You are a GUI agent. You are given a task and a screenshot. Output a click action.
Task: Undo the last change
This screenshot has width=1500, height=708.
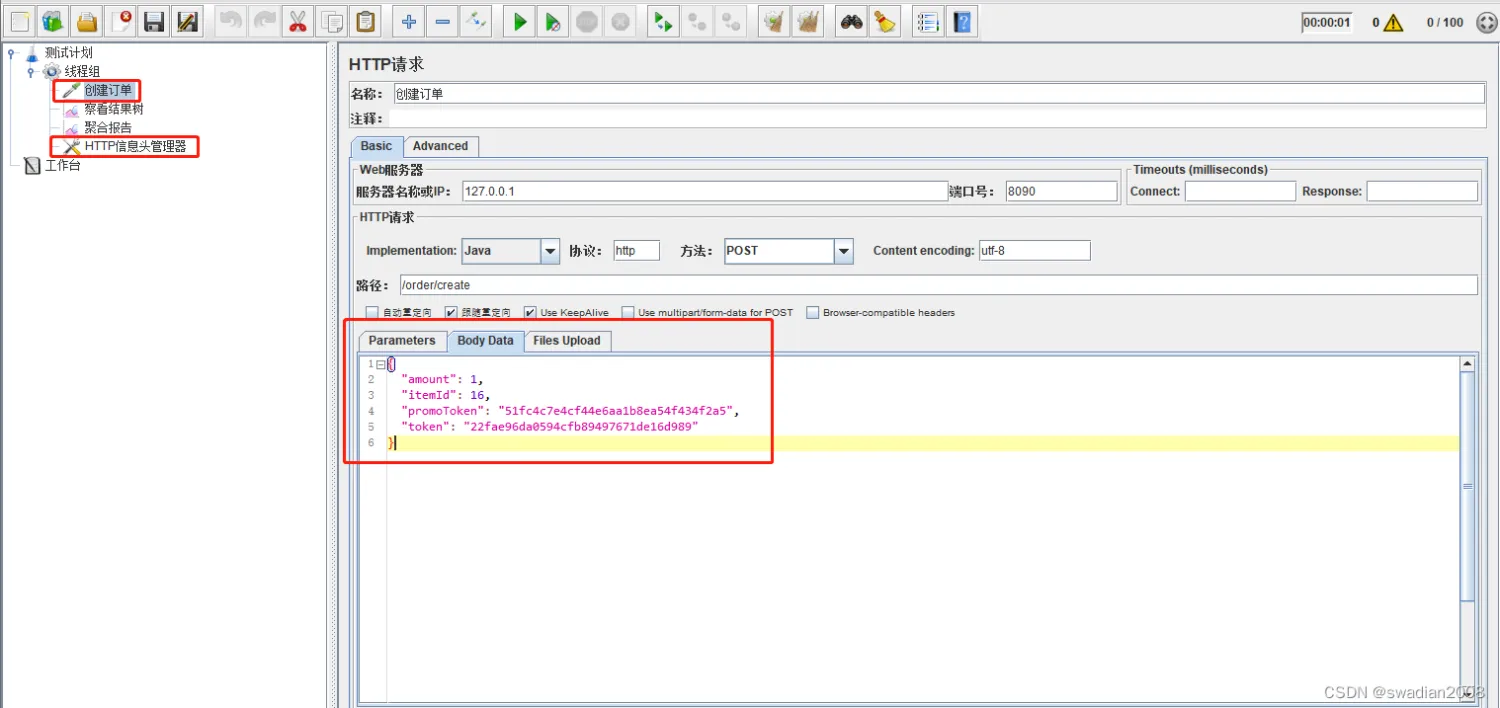pyautogui.click(x=231, y=21)
